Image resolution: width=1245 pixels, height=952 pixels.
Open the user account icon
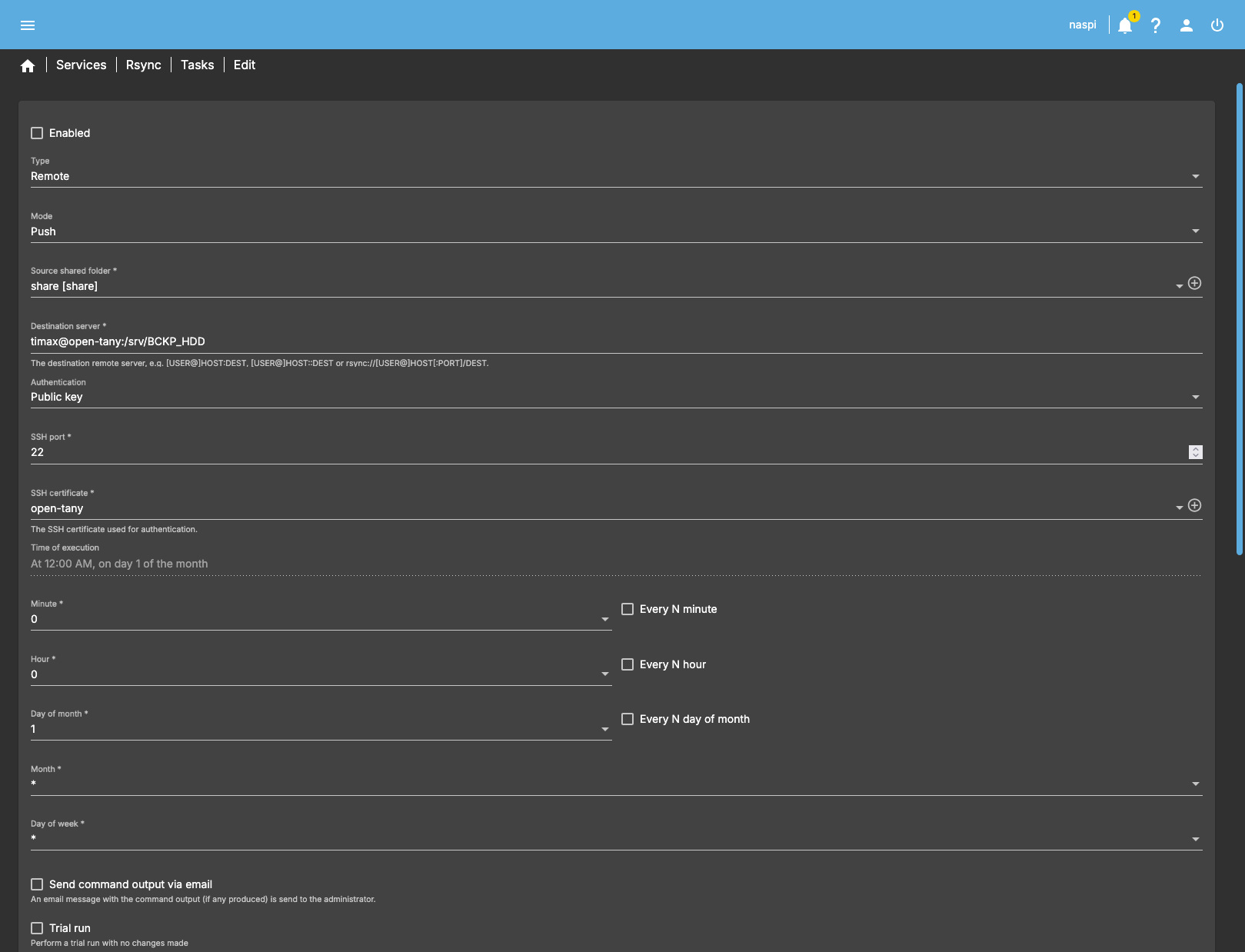coord(1187,25)
